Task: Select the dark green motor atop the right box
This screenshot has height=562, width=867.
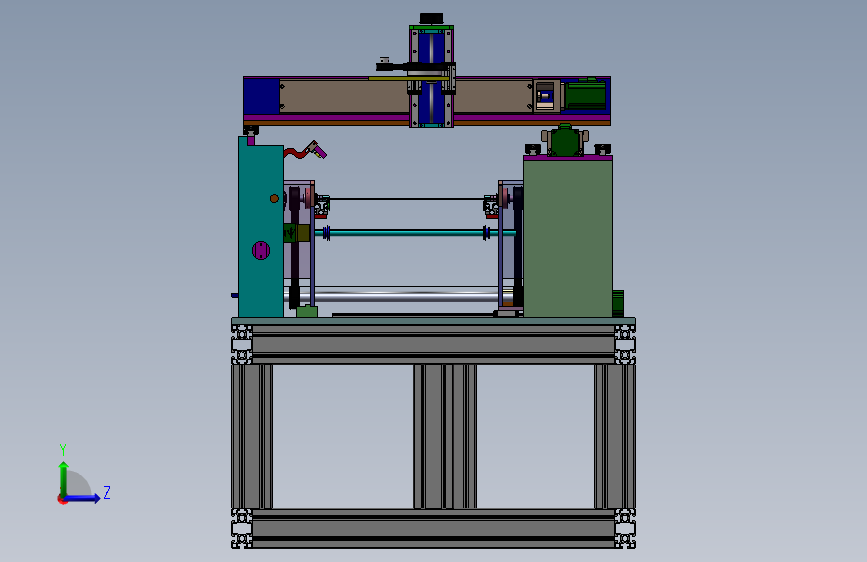Action: 565,140
